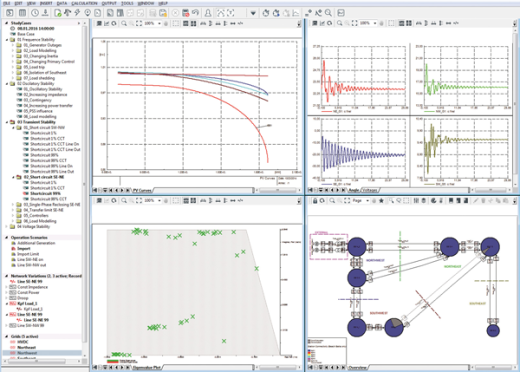Screen dimensions: 520x372
Task: Click lock icon in Overview diagram toolbar
Action: (x=314, y=201)
